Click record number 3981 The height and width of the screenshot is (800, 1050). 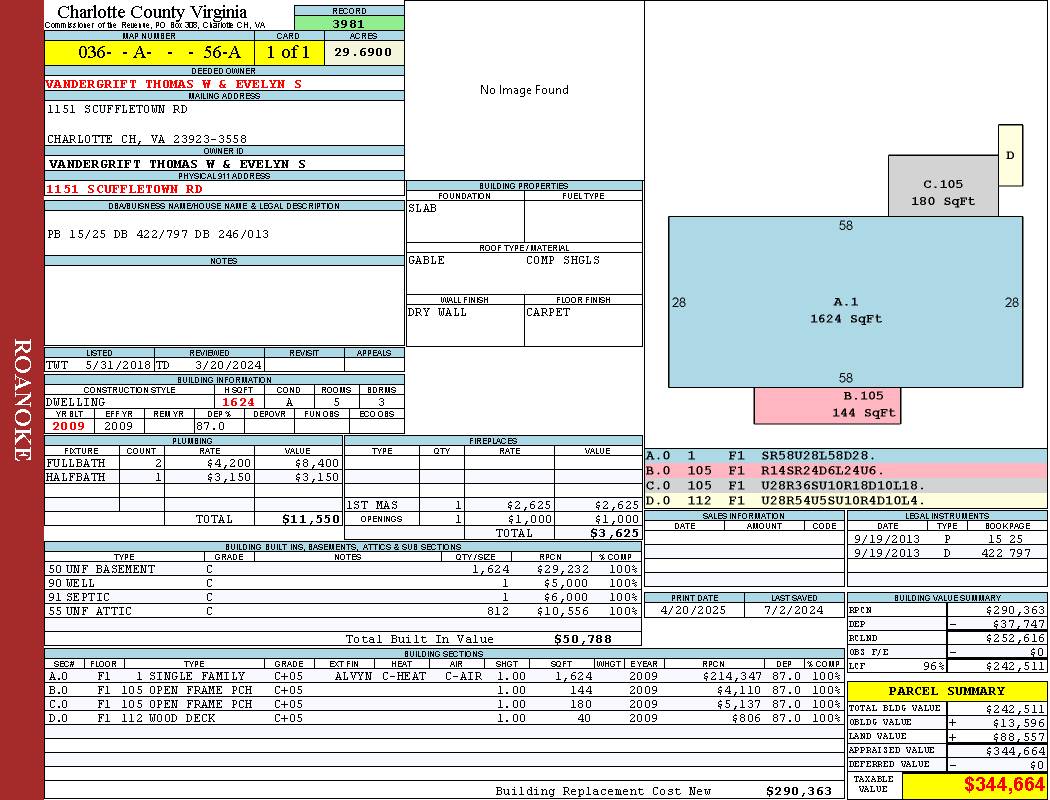pyautogui.click(x=349, y=23)
